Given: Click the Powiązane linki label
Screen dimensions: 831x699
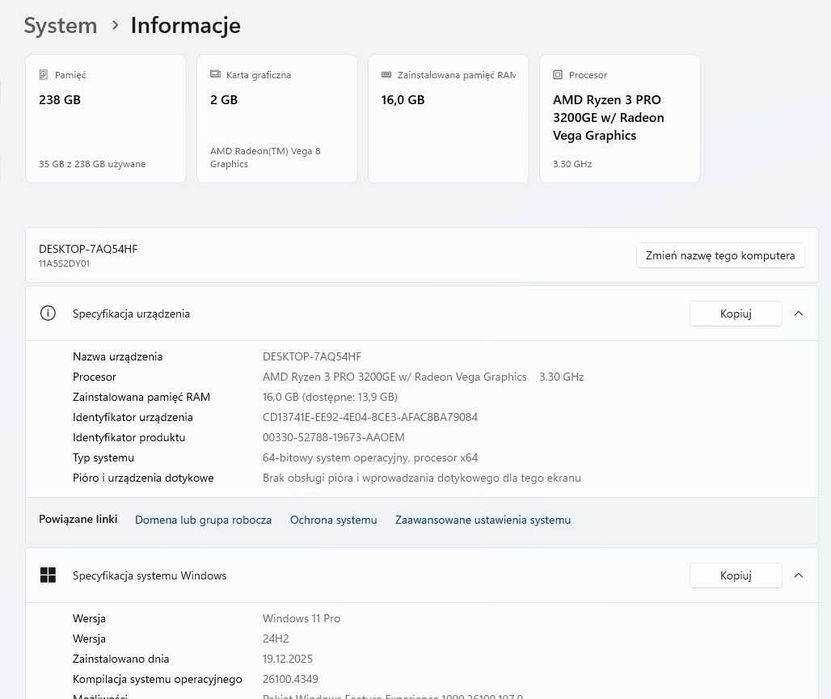Looking at the screenshot, I should 78,519.
